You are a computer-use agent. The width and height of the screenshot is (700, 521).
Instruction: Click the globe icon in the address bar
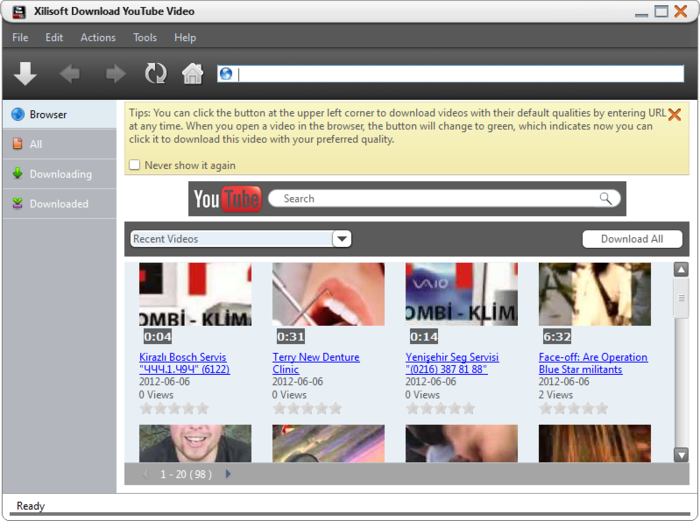[x=226, y=74]
